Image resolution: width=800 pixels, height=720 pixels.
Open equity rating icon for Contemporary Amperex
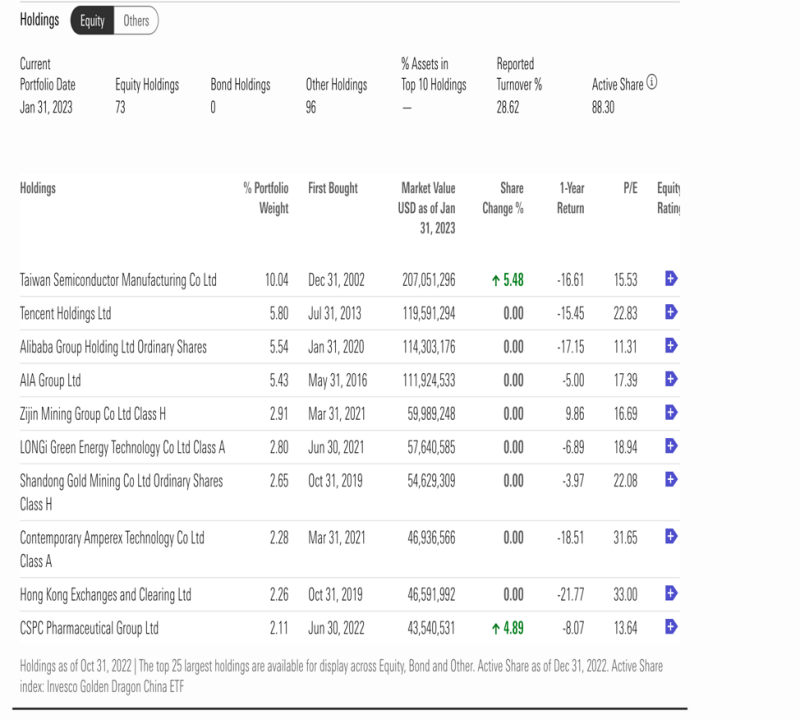click(671, 536)
